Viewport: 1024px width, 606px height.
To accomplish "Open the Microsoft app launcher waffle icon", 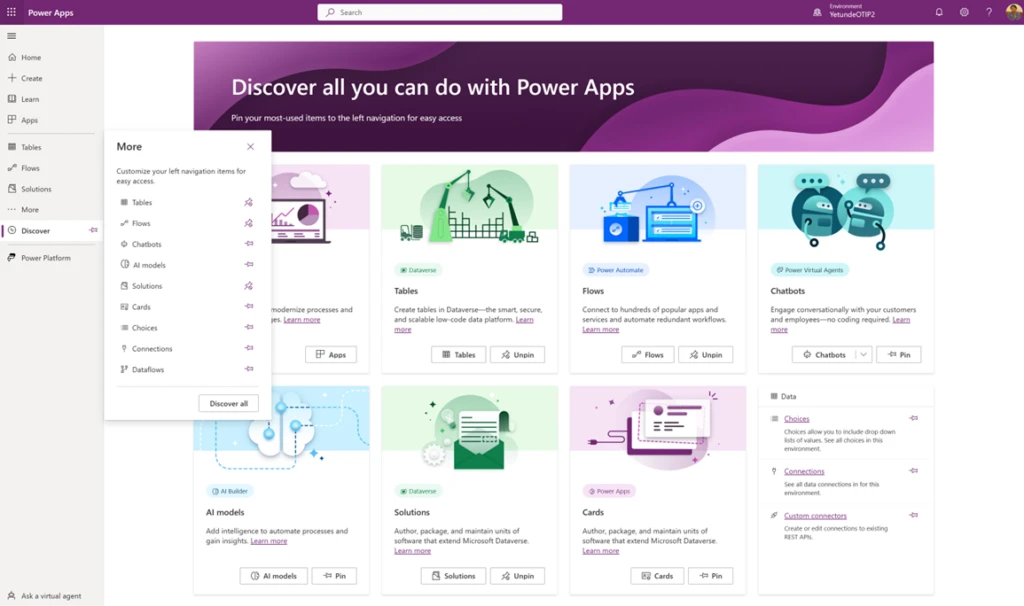I will click(x=10, y=12).
